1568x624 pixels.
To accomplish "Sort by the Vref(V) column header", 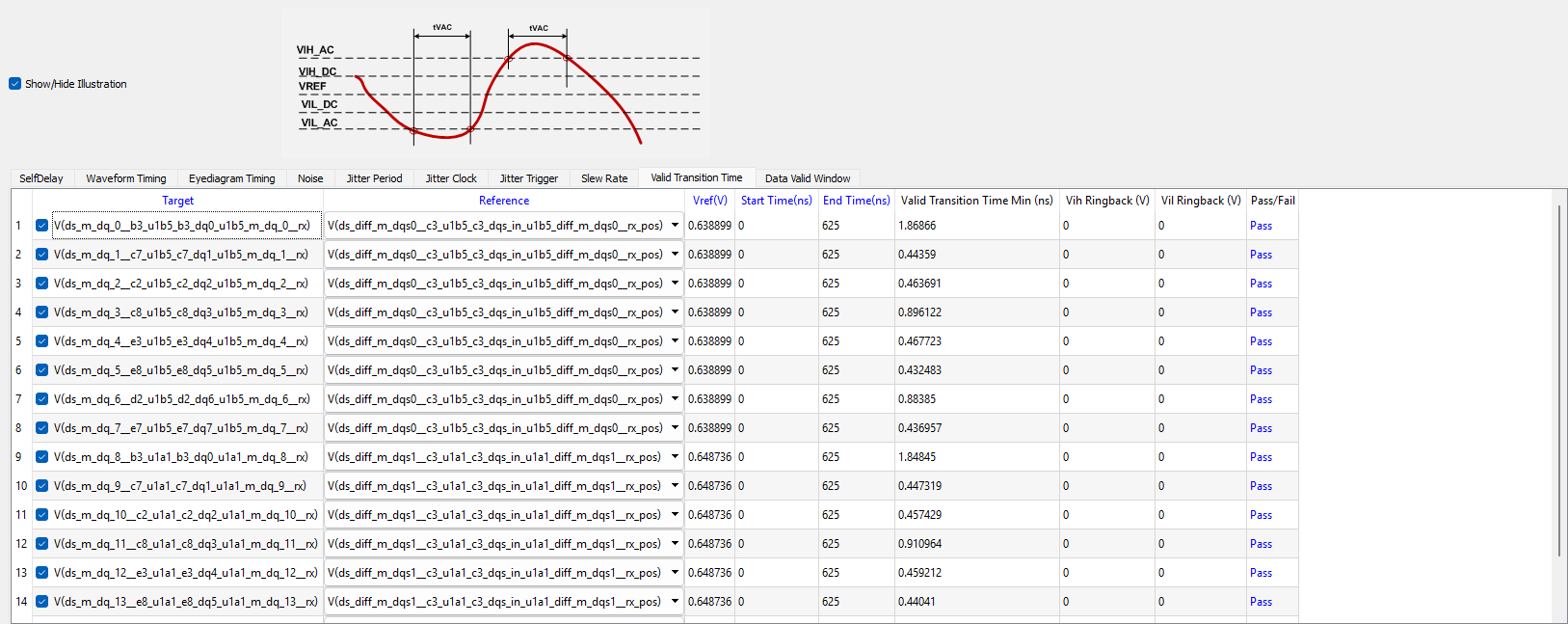I will [x=710, y=201].
